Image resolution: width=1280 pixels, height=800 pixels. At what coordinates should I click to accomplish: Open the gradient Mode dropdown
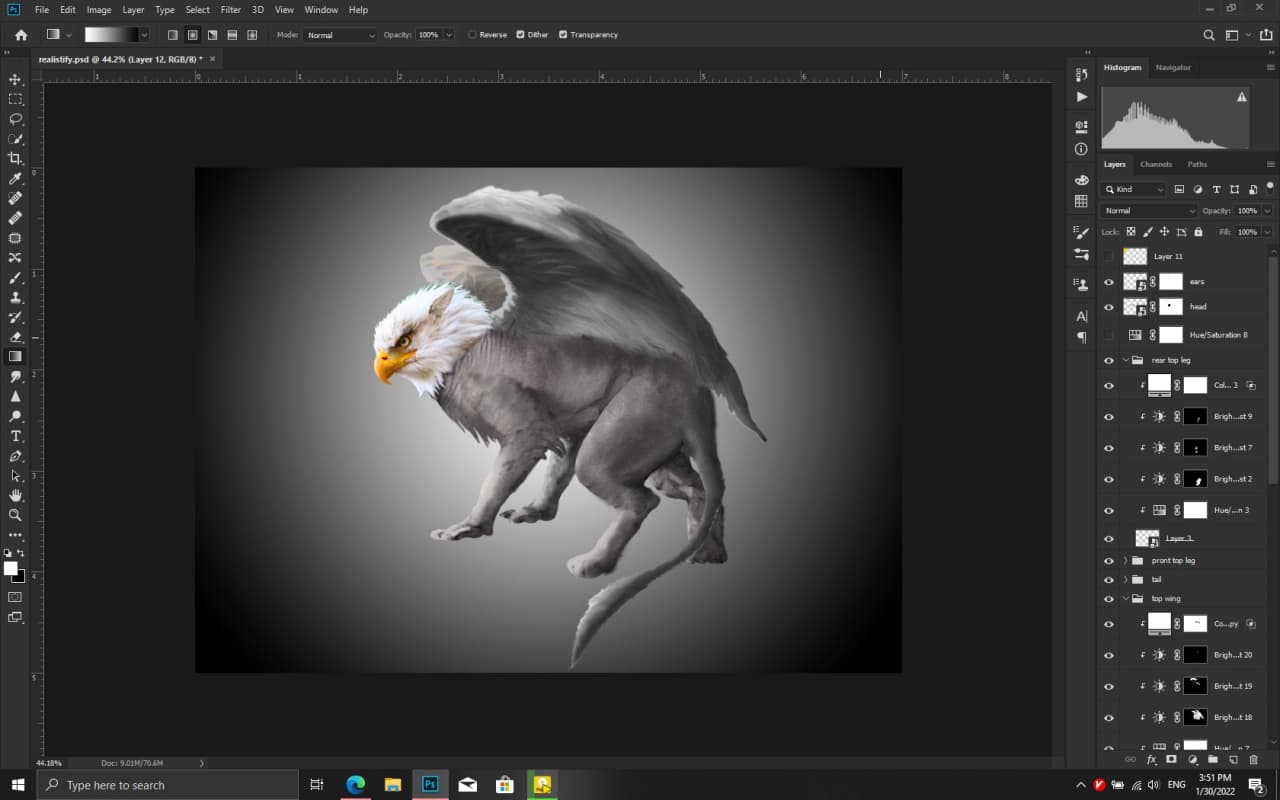point(340,35)
